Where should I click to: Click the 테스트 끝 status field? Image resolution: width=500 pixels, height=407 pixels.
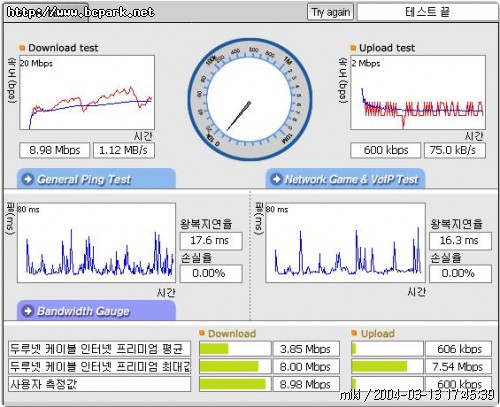pos(427,12)
